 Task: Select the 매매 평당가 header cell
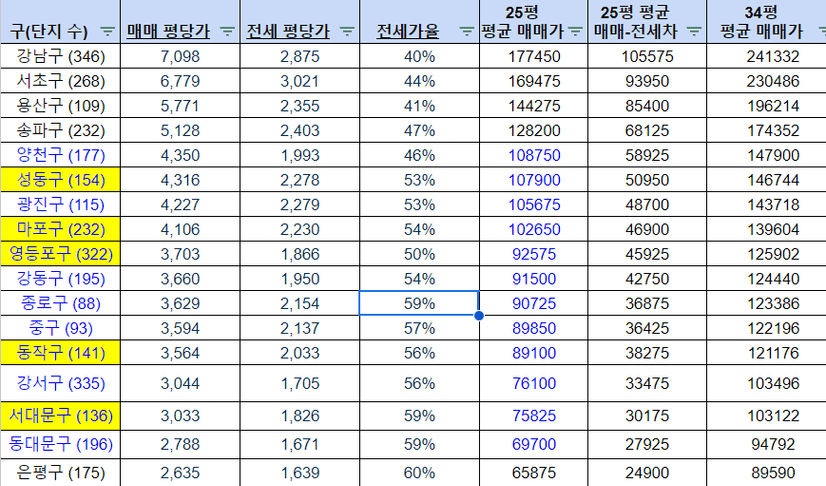coord(180,22)
